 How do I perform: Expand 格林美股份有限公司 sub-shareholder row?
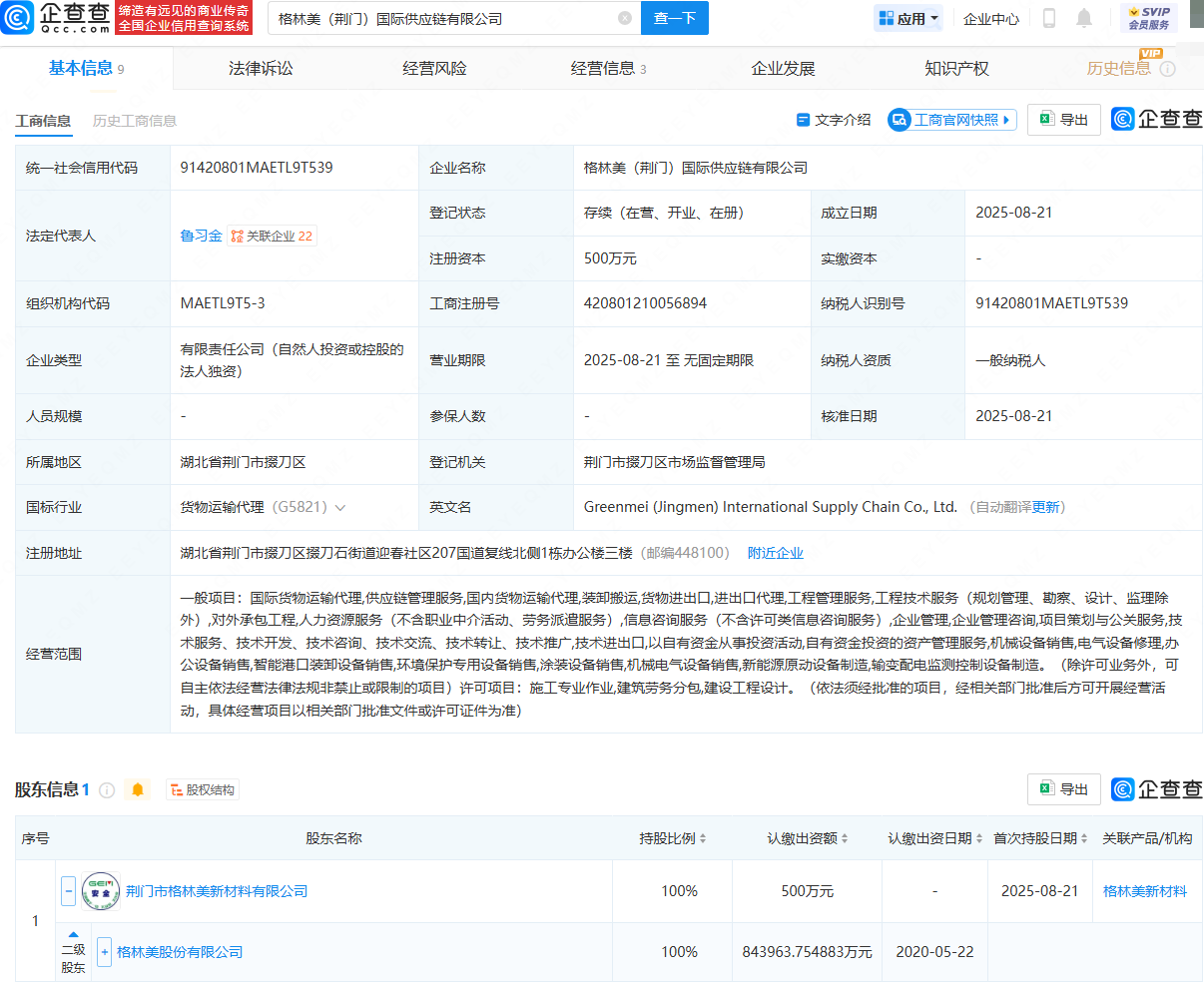point(104,952)
